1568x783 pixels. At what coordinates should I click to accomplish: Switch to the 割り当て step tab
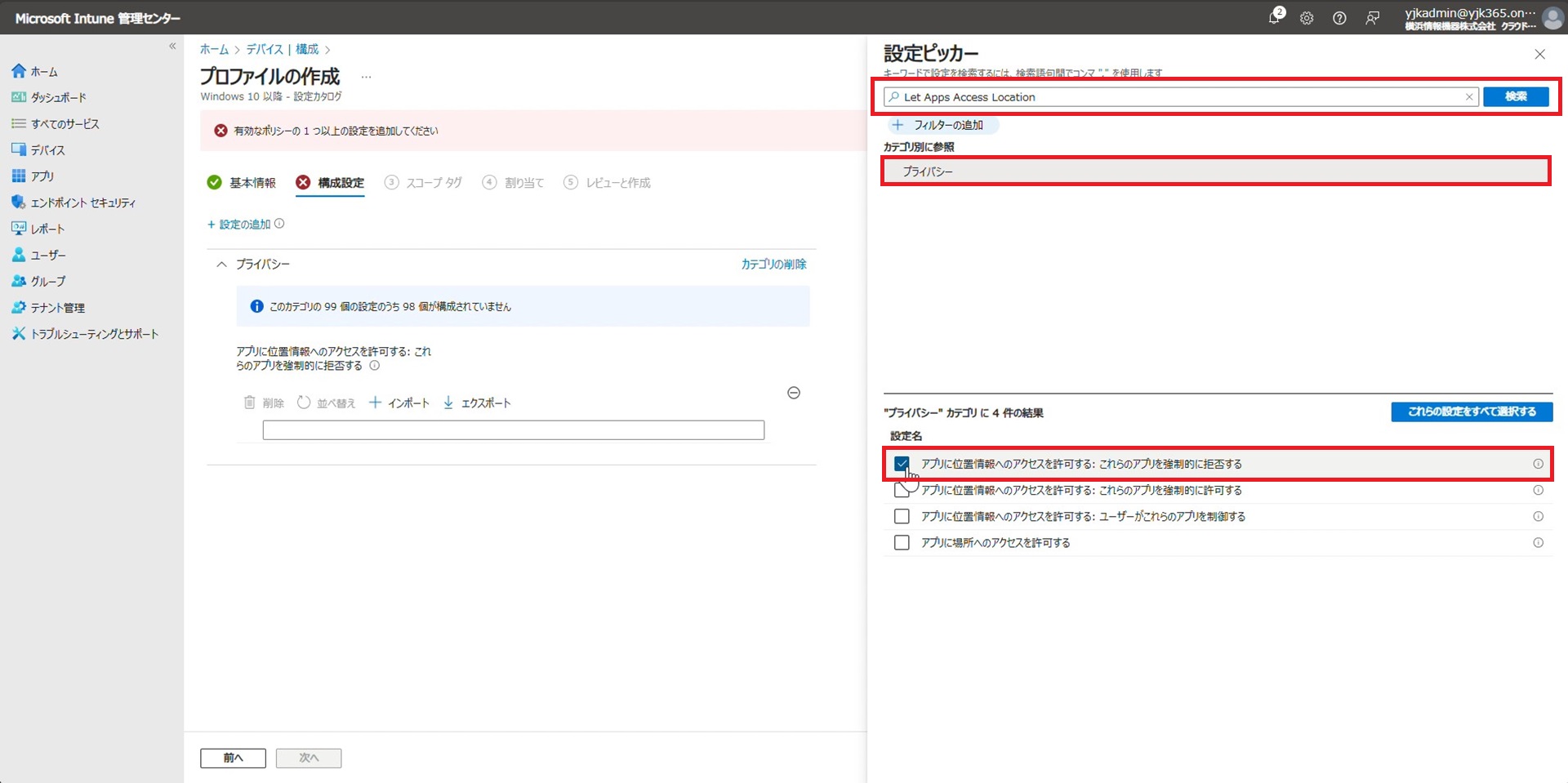[x=513, y=182]
